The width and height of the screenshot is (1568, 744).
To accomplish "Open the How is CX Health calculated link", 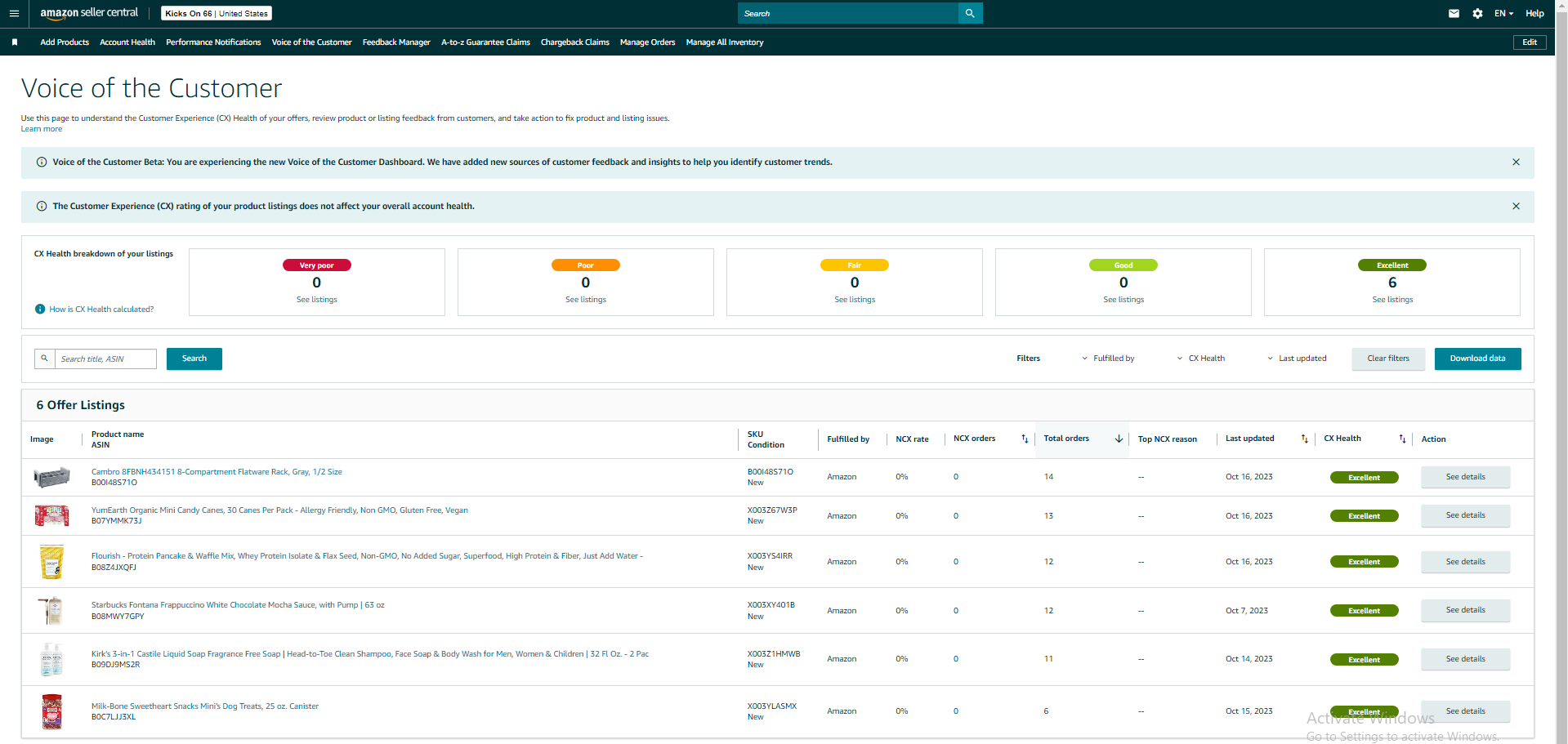I will [x=101, y=310].
